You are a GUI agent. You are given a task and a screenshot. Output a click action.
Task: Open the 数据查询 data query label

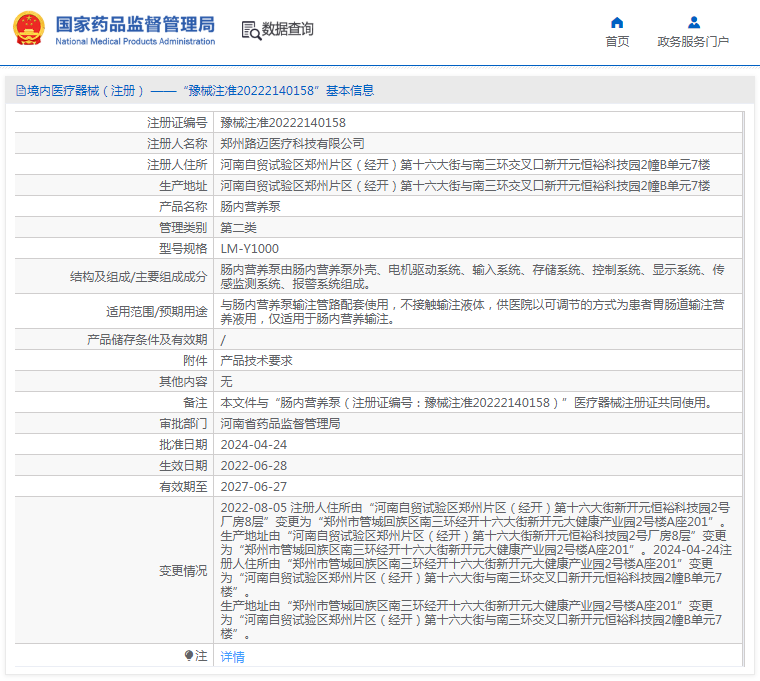(x=287, y=29)
